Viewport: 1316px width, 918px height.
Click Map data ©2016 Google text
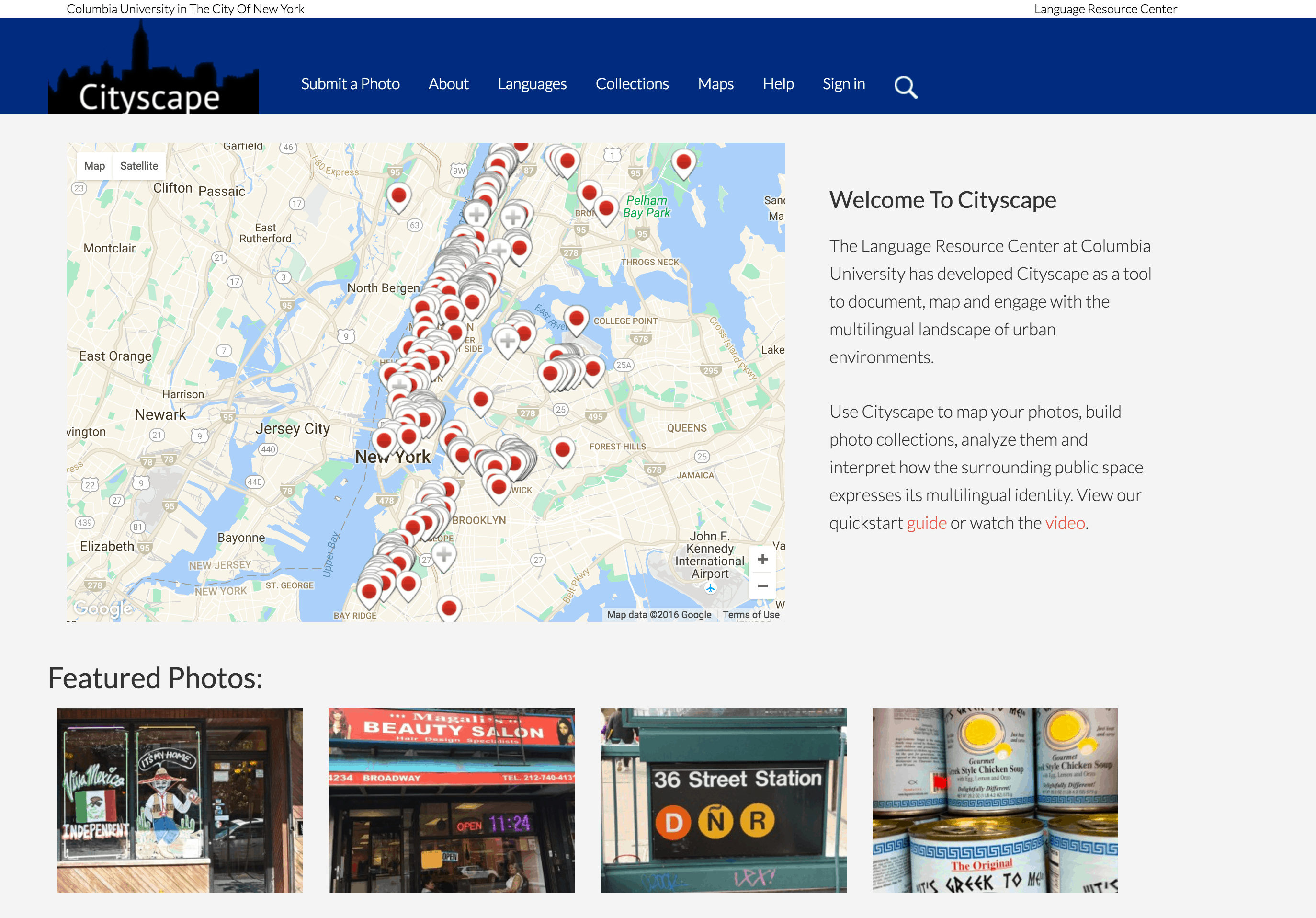pyautogui.click(x=658, y=615)
